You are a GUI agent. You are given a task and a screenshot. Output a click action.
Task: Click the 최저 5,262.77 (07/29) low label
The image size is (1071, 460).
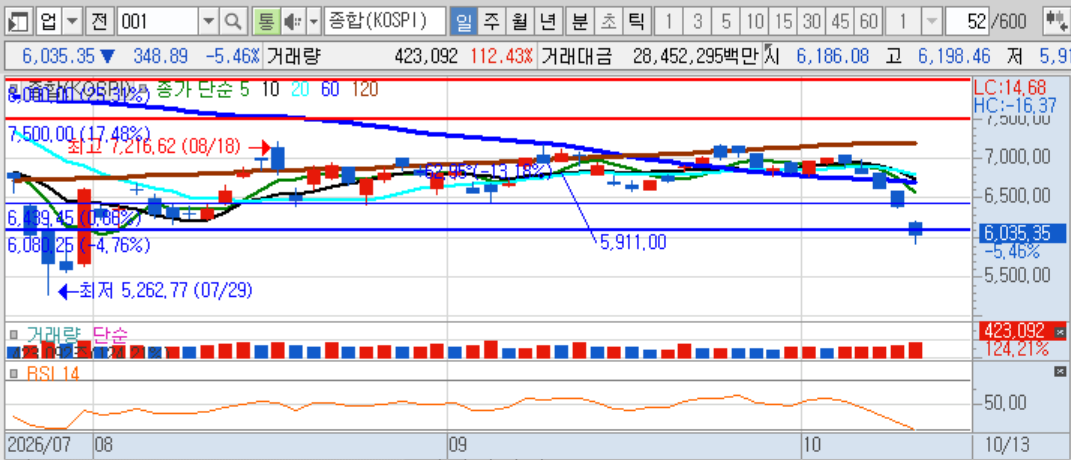click(166, 291)
